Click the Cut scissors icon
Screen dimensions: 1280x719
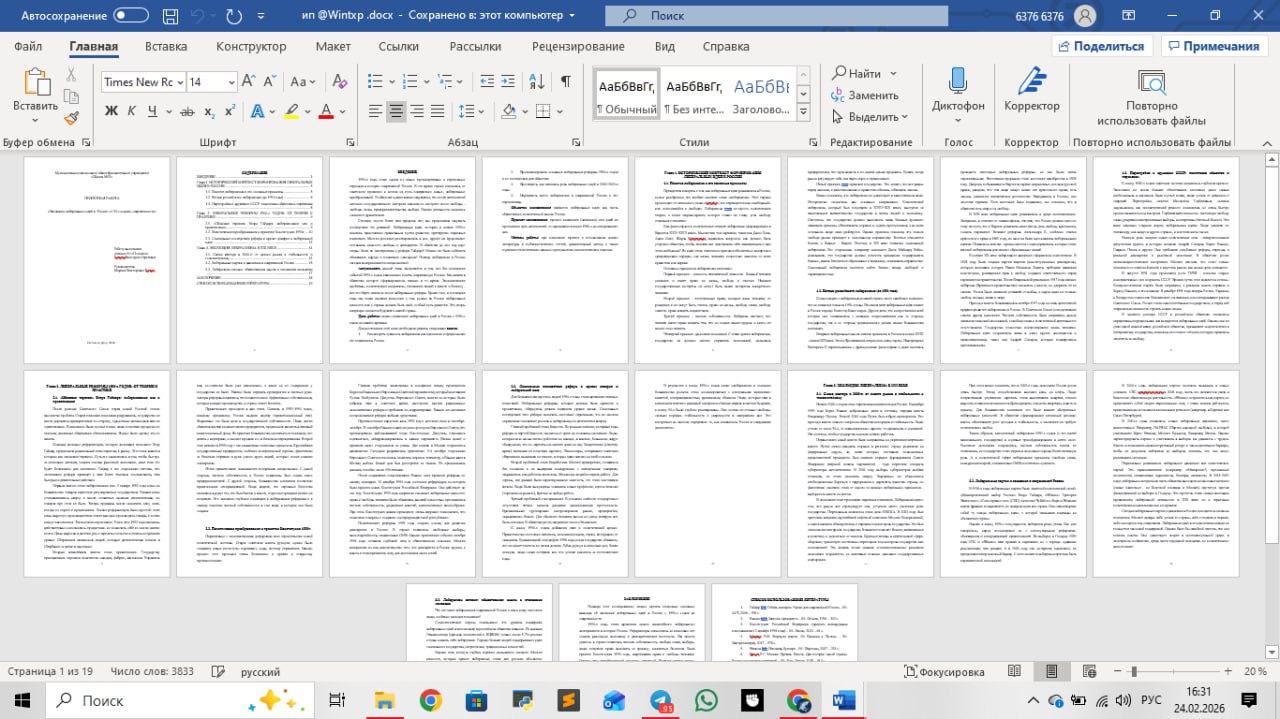(x=72, y=74)
